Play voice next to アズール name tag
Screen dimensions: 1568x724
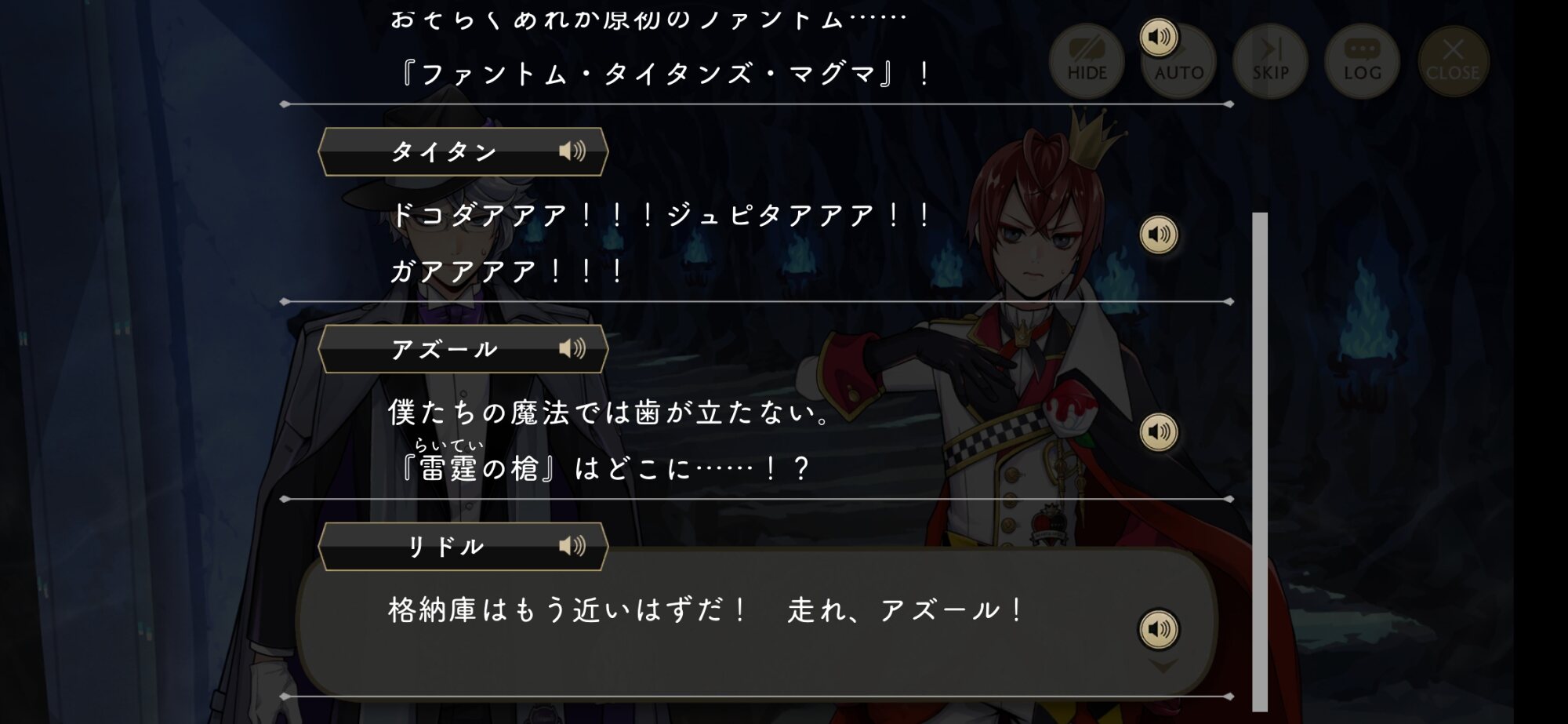[572, 348]
